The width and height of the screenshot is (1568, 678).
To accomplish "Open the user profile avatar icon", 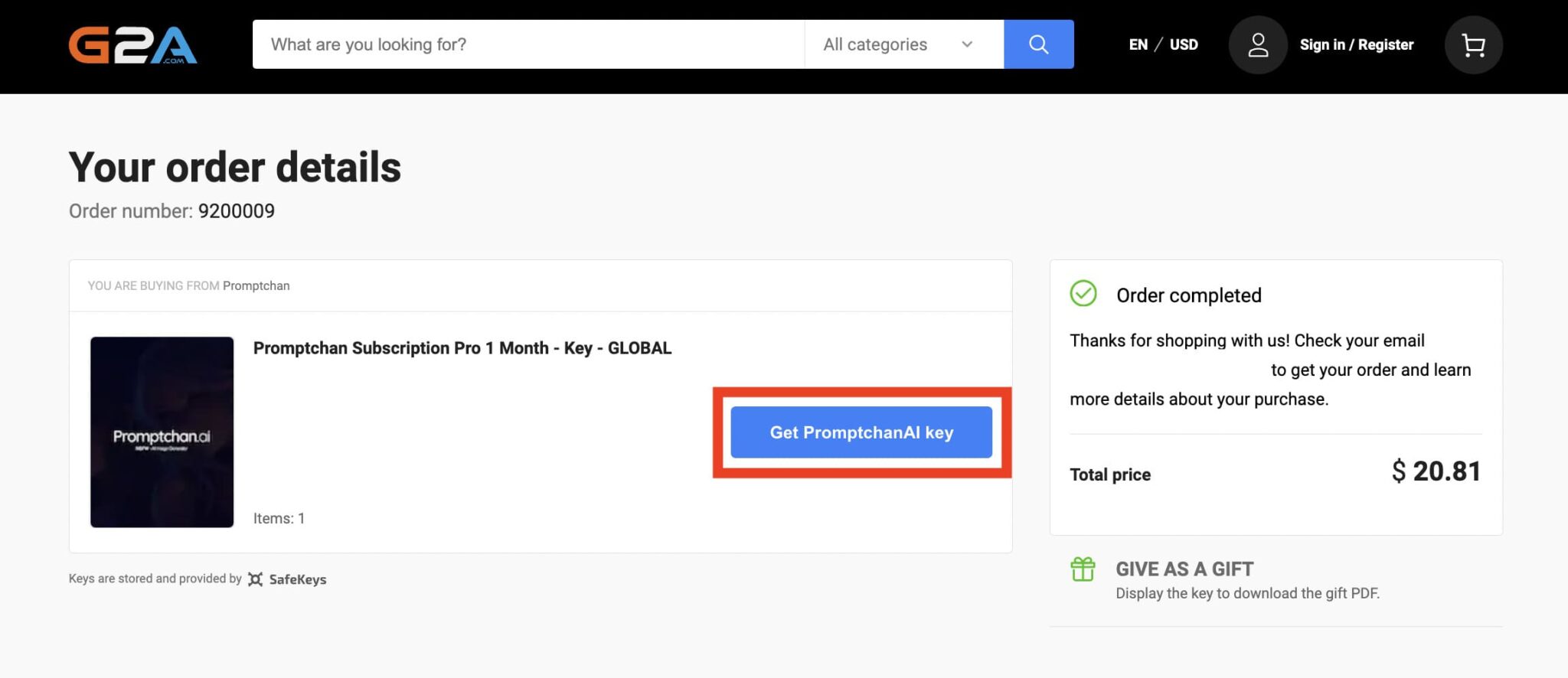I will [1257, 45].
